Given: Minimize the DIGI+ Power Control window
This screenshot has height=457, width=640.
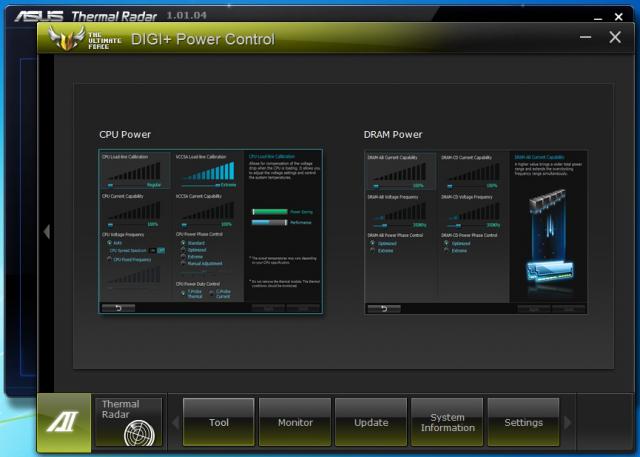Looking at the screenshot, I should pos(584,38).
